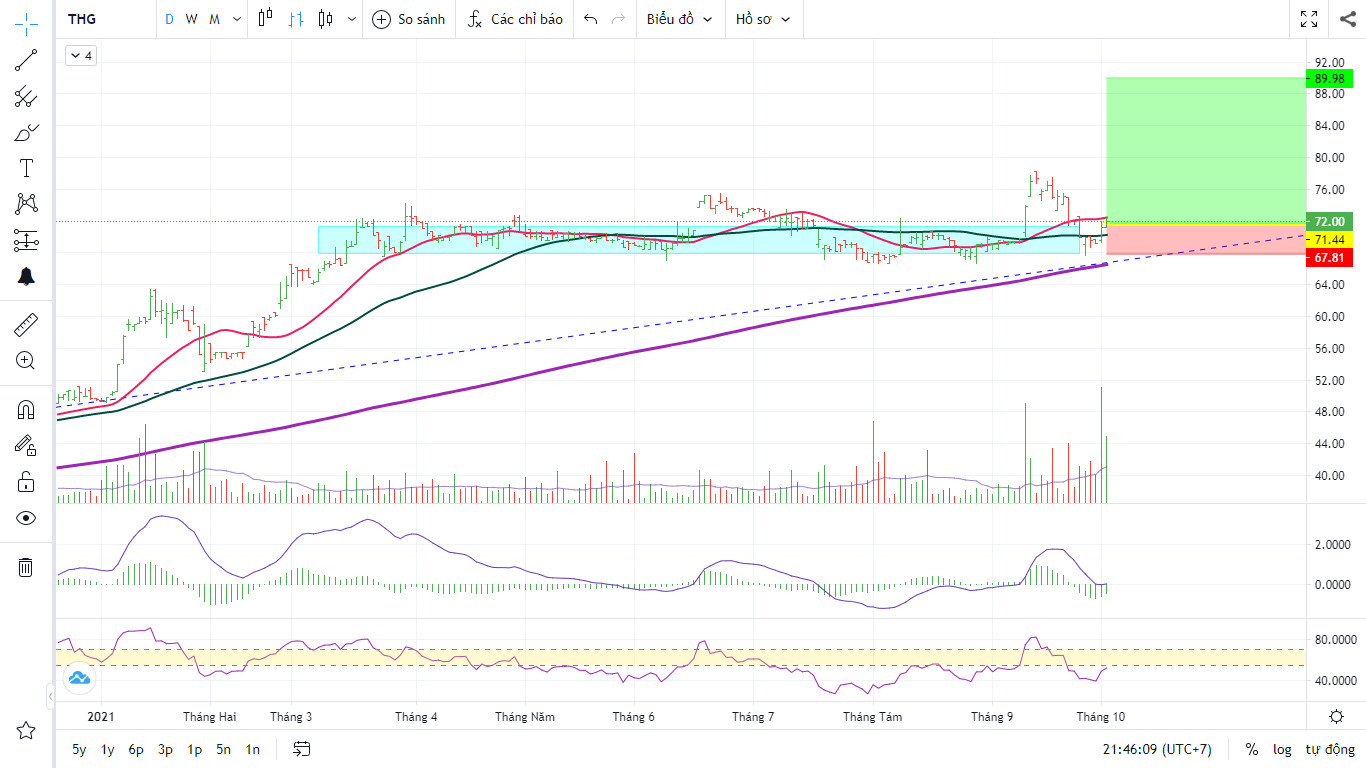The height and width of the screenshot is (768, 1366).
Task: Switch to weekly W timeframe
Action: point(191,19)
